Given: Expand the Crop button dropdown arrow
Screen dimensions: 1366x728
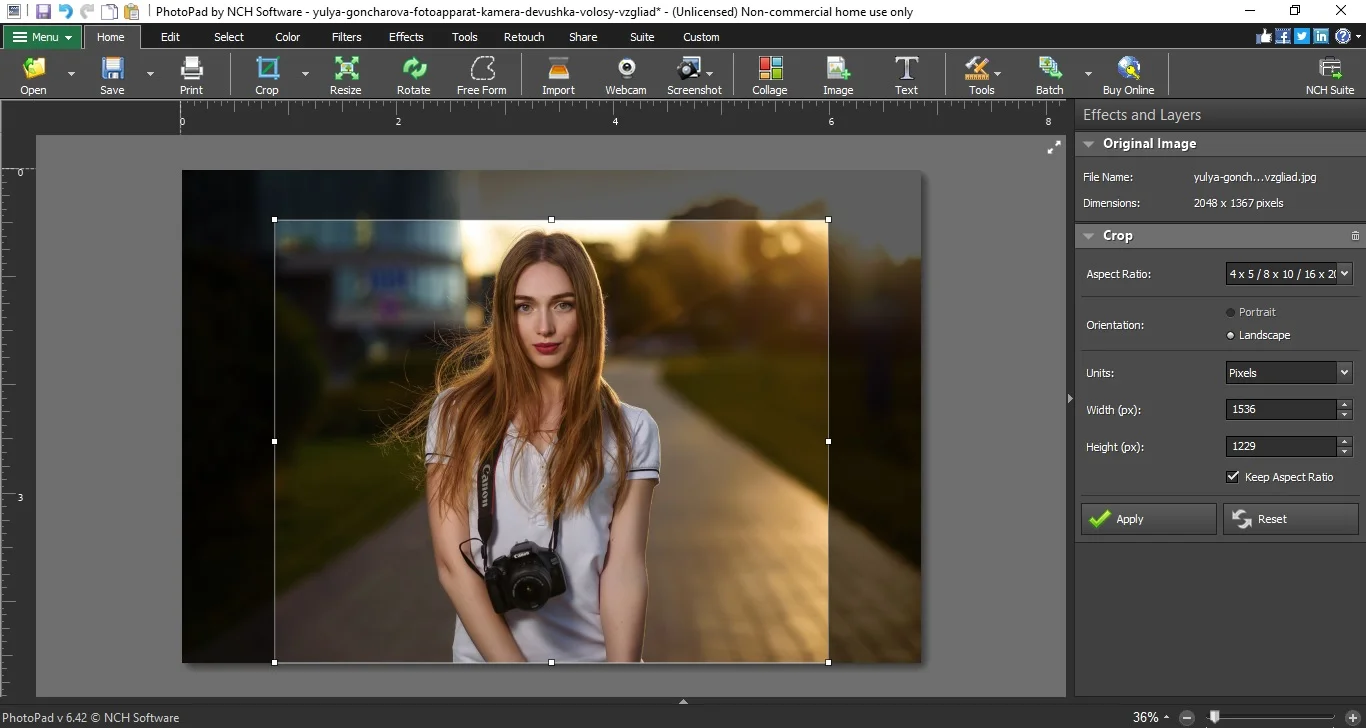Looking at the screenshot, I should (x=305, y=74).
